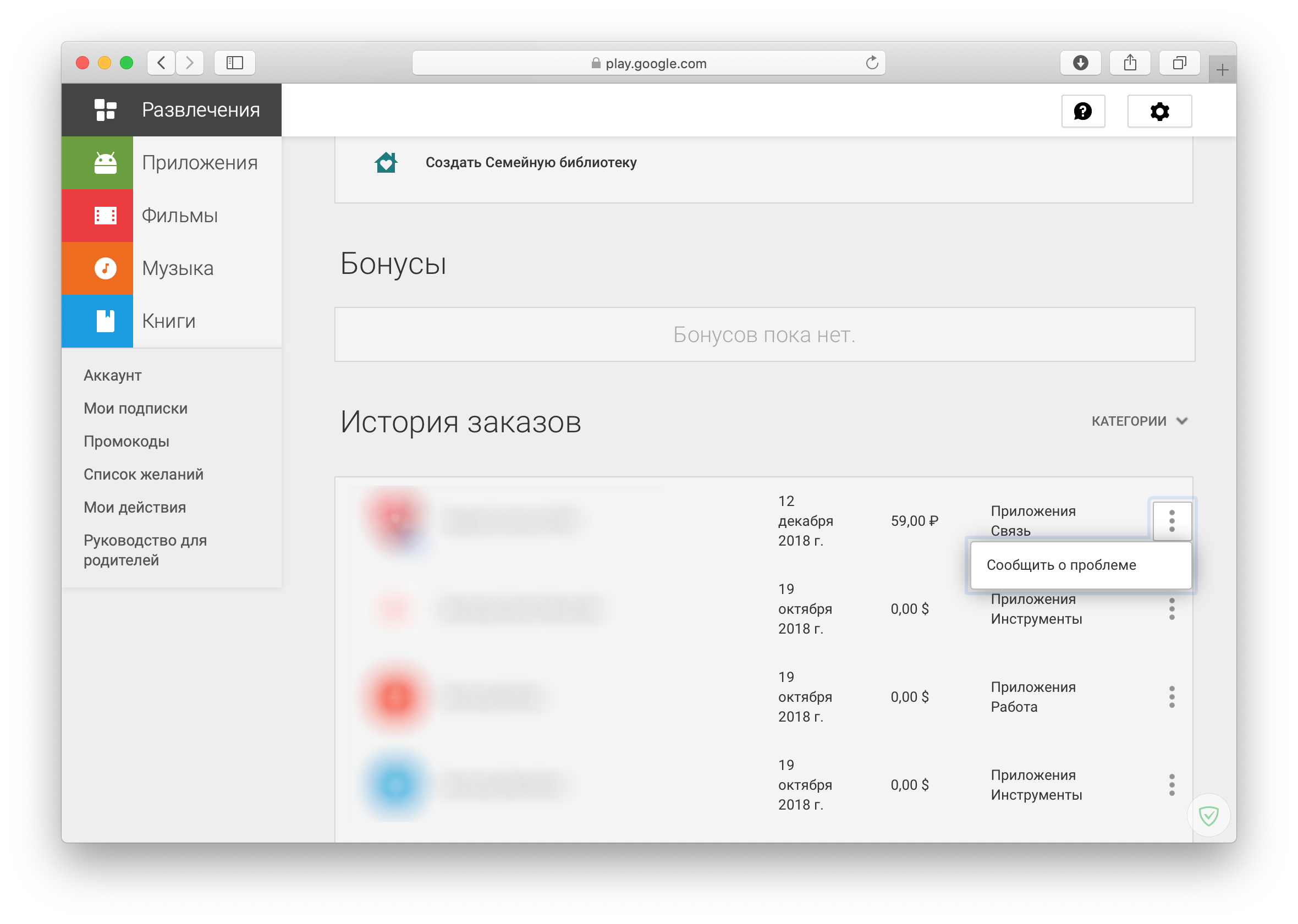Click the Бонусы heading
Screen dimensions: 1298x924
click(393, 264)
